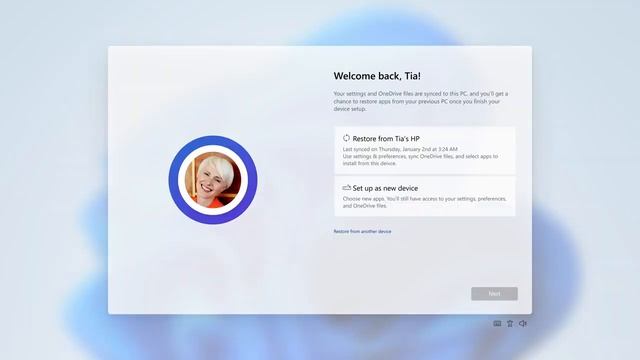The image size is (640, 360).
Task: Open the on-screen keyboard icon
Action: click(497, 323)
